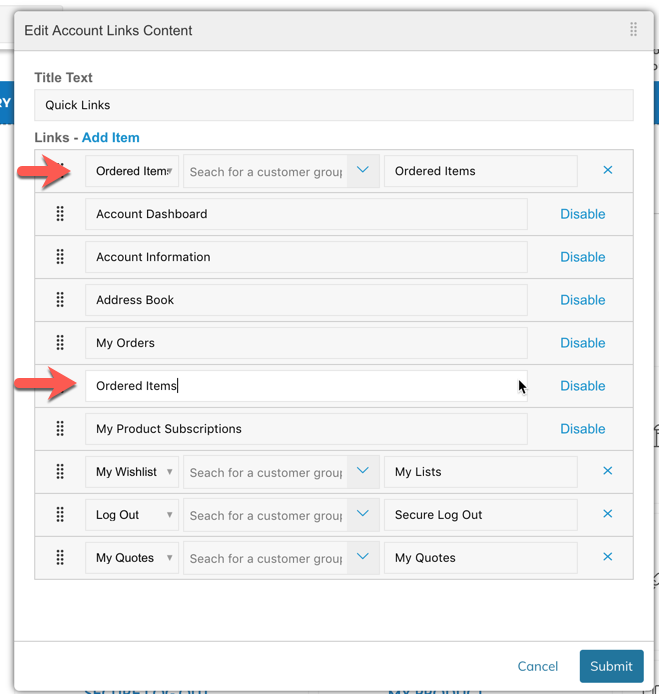Image resolution: width=659 pixels, height=694 pixels.
Task: Click the Secure Log Out label field
Action: (481, 515)
